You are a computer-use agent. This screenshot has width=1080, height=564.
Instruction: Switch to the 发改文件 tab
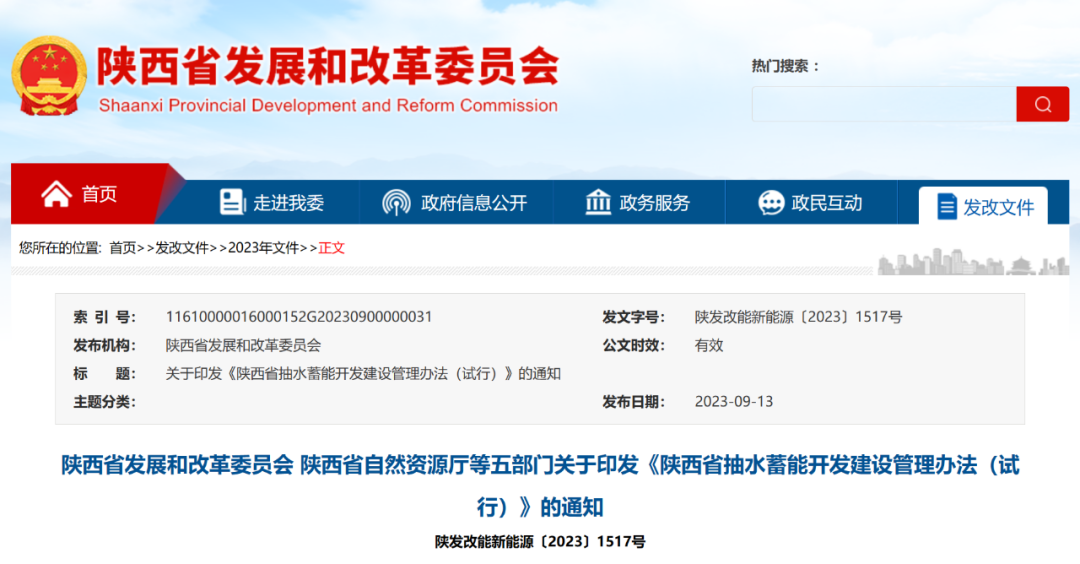pyautogui.click(x=998, y=207)
